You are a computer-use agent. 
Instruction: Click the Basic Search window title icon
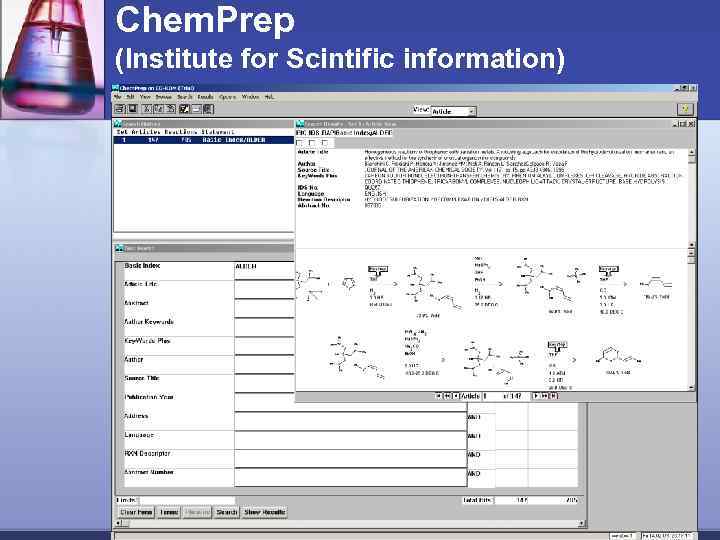119,248
